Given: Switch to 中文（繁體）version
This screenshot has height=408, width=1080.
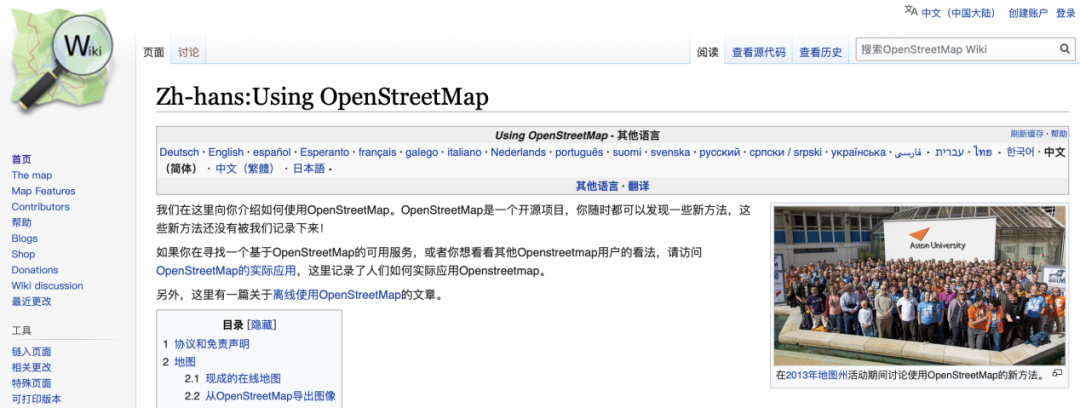Looking at the screenshot, I should [x=245, y=169].
